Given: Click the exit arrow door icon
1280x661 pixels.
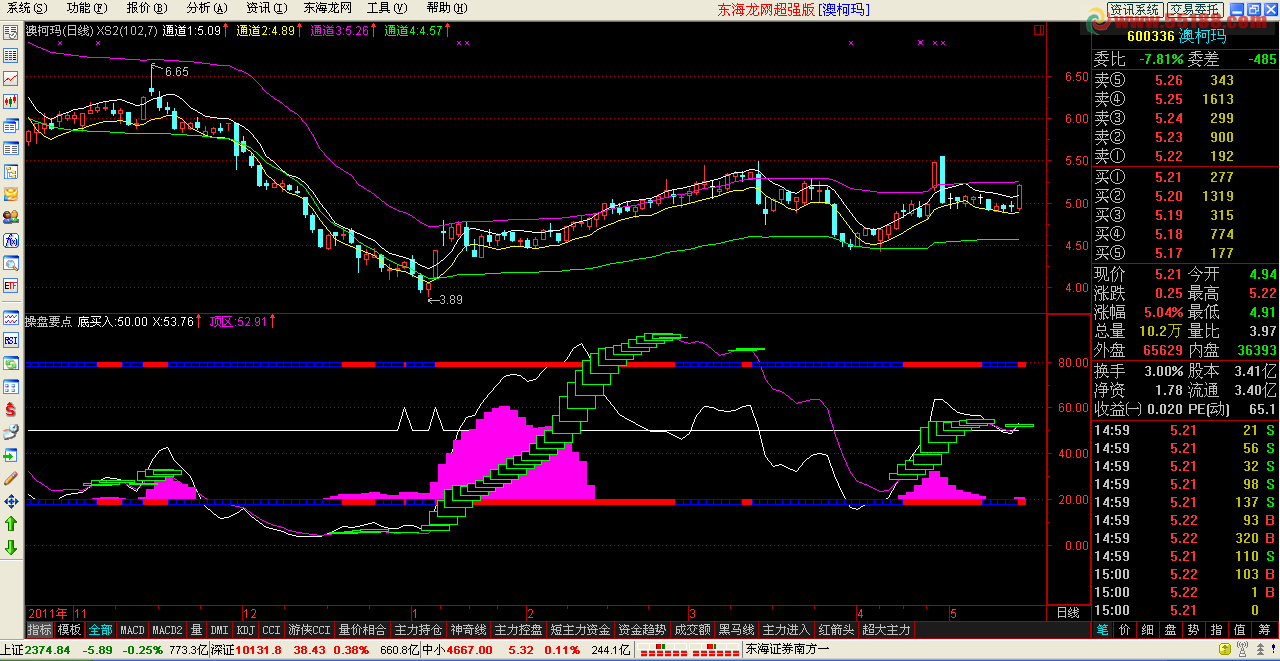Looking at the screenshot, I should [x=11, y=456].
